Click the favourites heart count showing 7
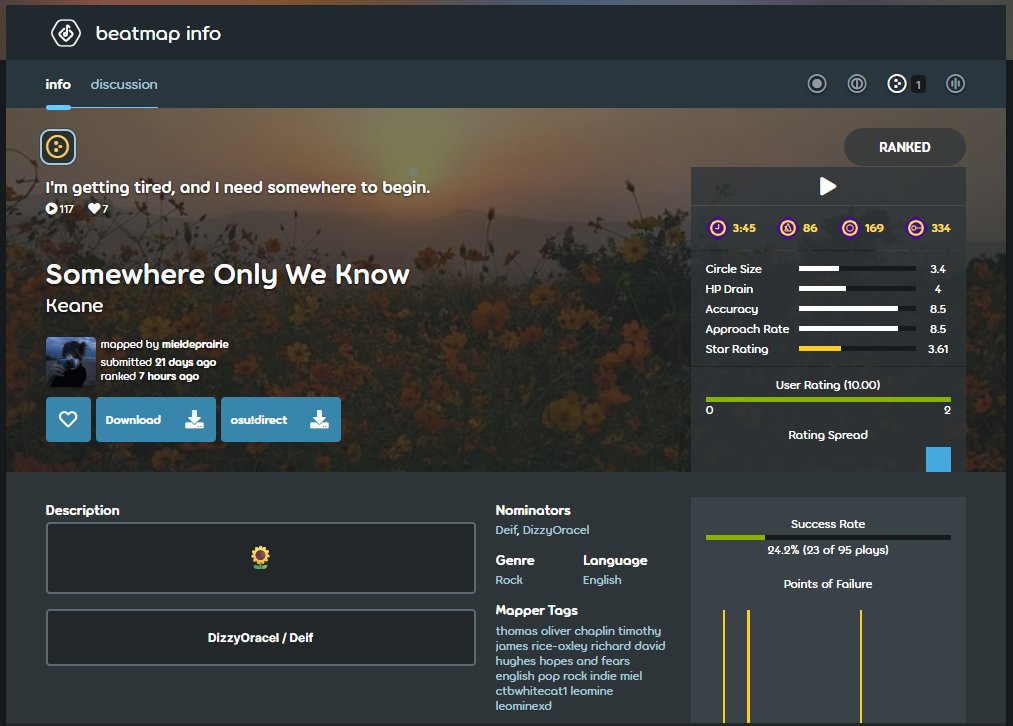Image resolution: width=1013 pixels, height=726 pixels. click(x=98, y=209)
